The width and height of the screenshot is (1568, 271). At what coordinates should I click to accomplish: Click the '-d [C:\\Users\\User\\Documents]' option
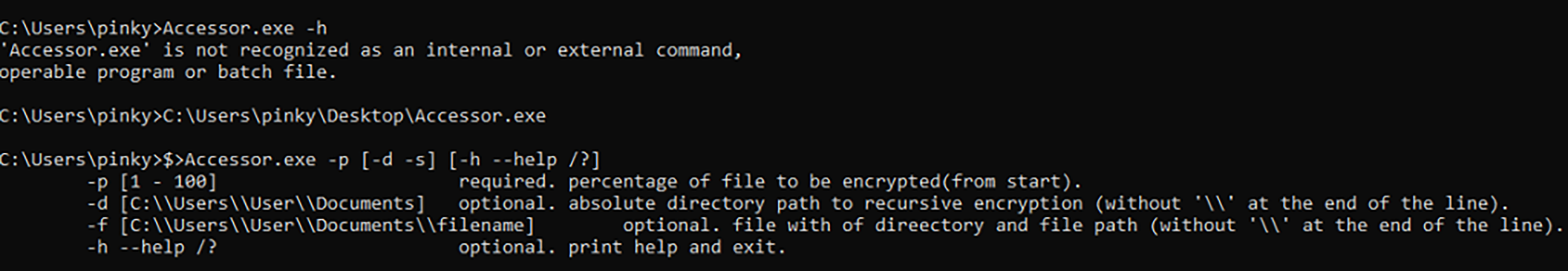point(256,204)
